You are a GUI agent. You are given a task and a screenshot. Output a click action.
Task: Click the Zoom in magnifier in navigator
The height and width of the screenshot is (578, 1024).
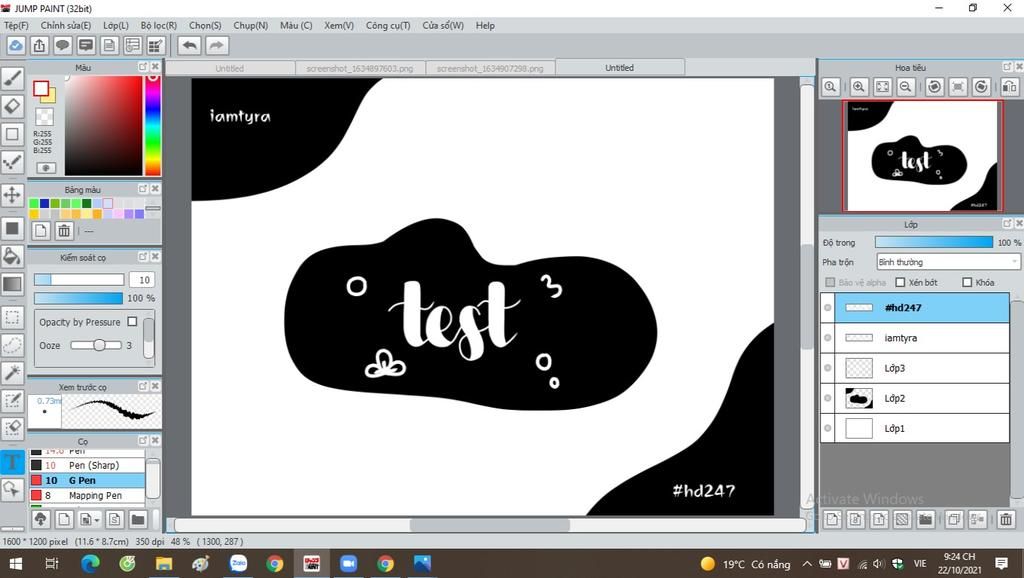pyautogui.click(x=859, y=86)
